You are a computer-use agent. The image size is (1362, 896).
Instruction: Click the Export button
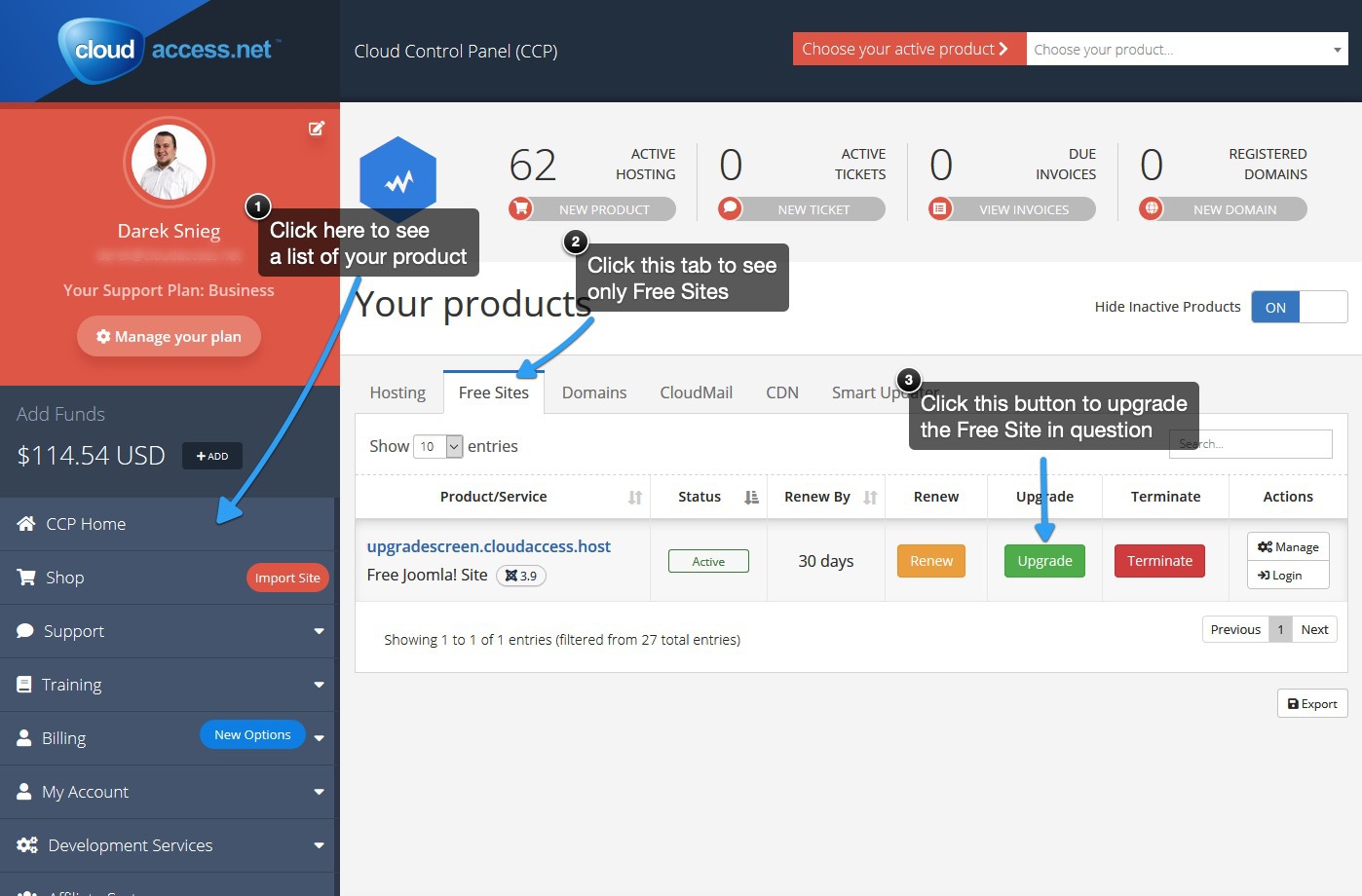tap(1312, 703)
